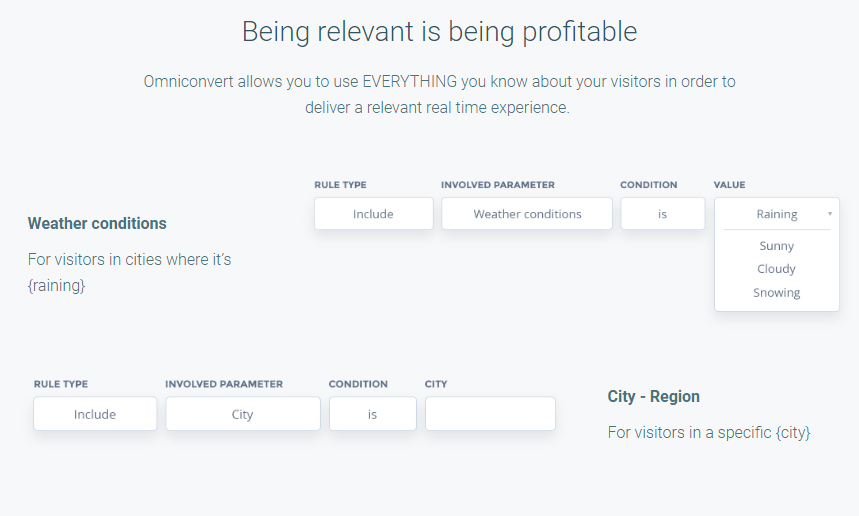The width and height of the screenshot is (859, 516).
Task: Click the Weather conditions heading
Action: click(x=97, y=223)
